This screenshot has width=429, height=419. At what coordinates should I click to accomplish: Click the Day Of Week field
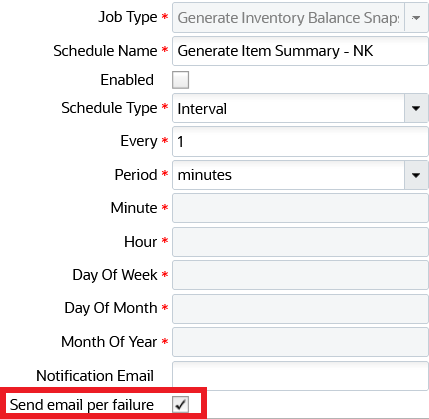tap(300, 275)
